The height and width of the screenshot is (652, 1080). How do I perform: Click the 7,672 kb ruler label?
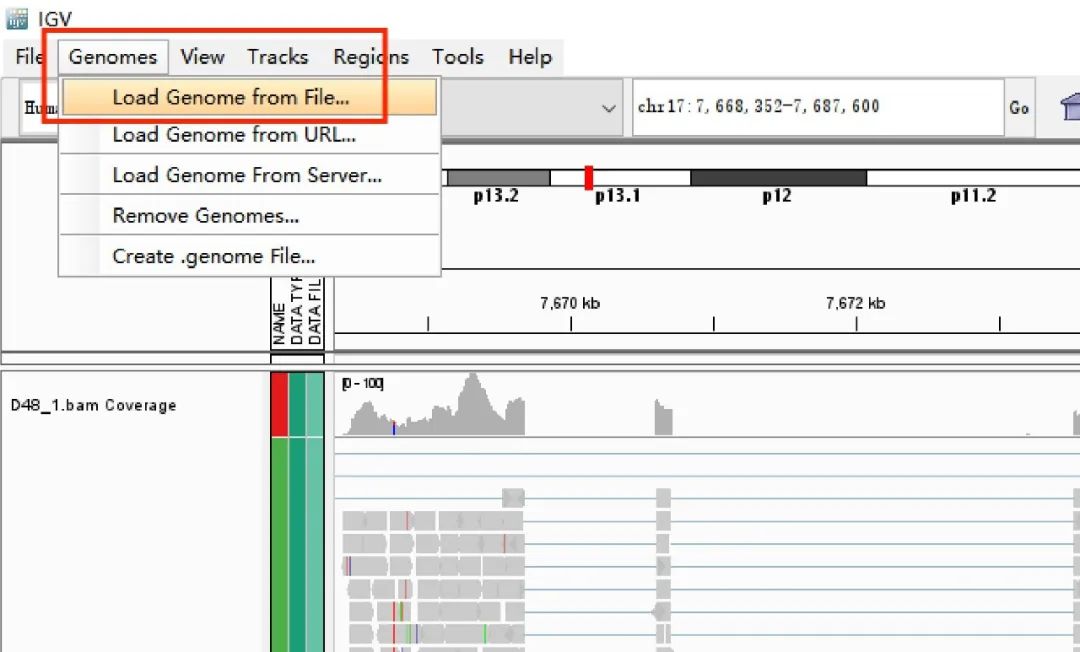855,303
